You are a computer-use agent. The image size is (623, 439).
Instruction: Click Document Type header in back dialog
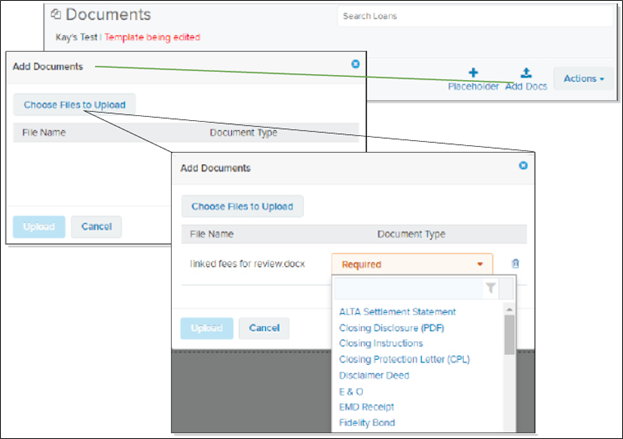[243, 133]
